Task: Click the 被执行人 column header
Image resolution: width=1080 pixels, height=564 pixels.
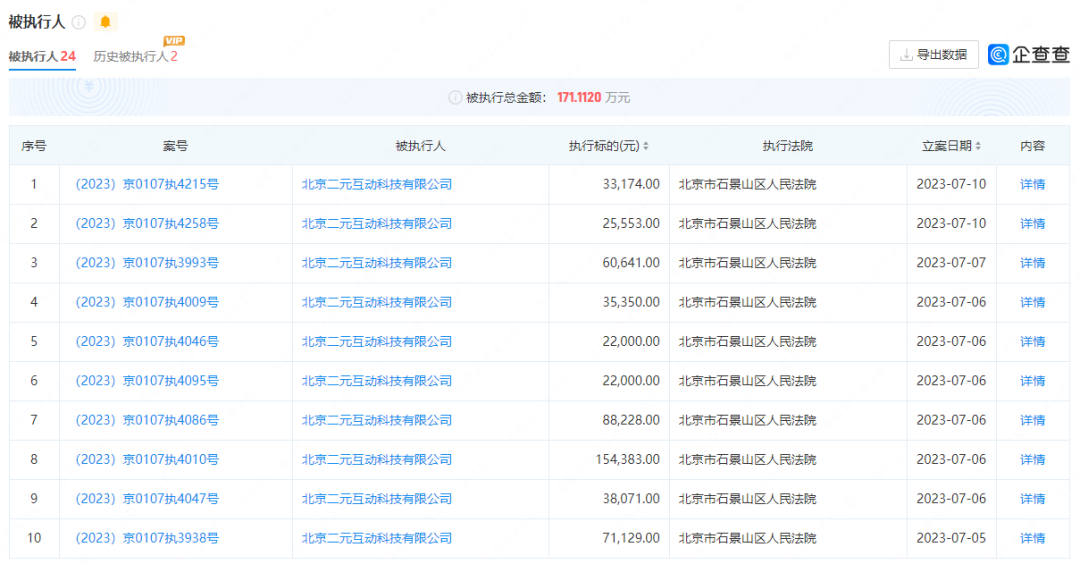Action: pos(420,146)
